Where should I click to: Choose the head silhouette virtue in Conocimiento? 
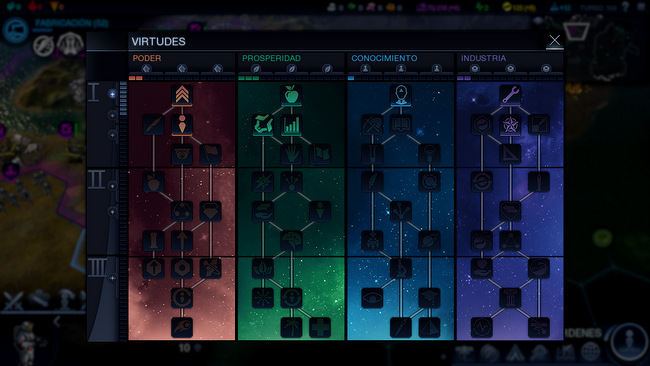(400, 95)
